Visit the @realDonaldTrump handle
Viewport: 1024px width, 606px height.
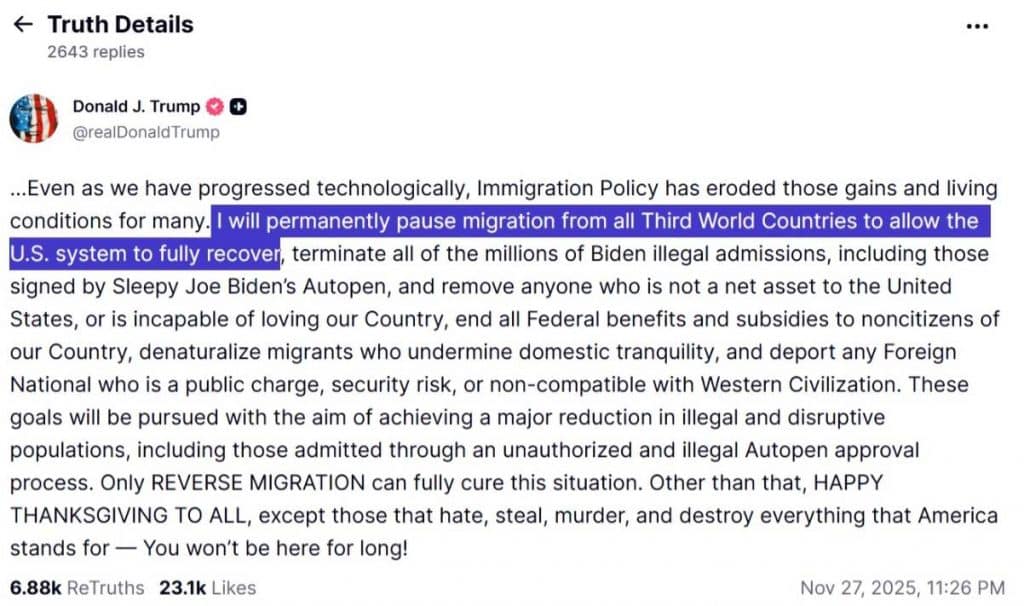146,132
